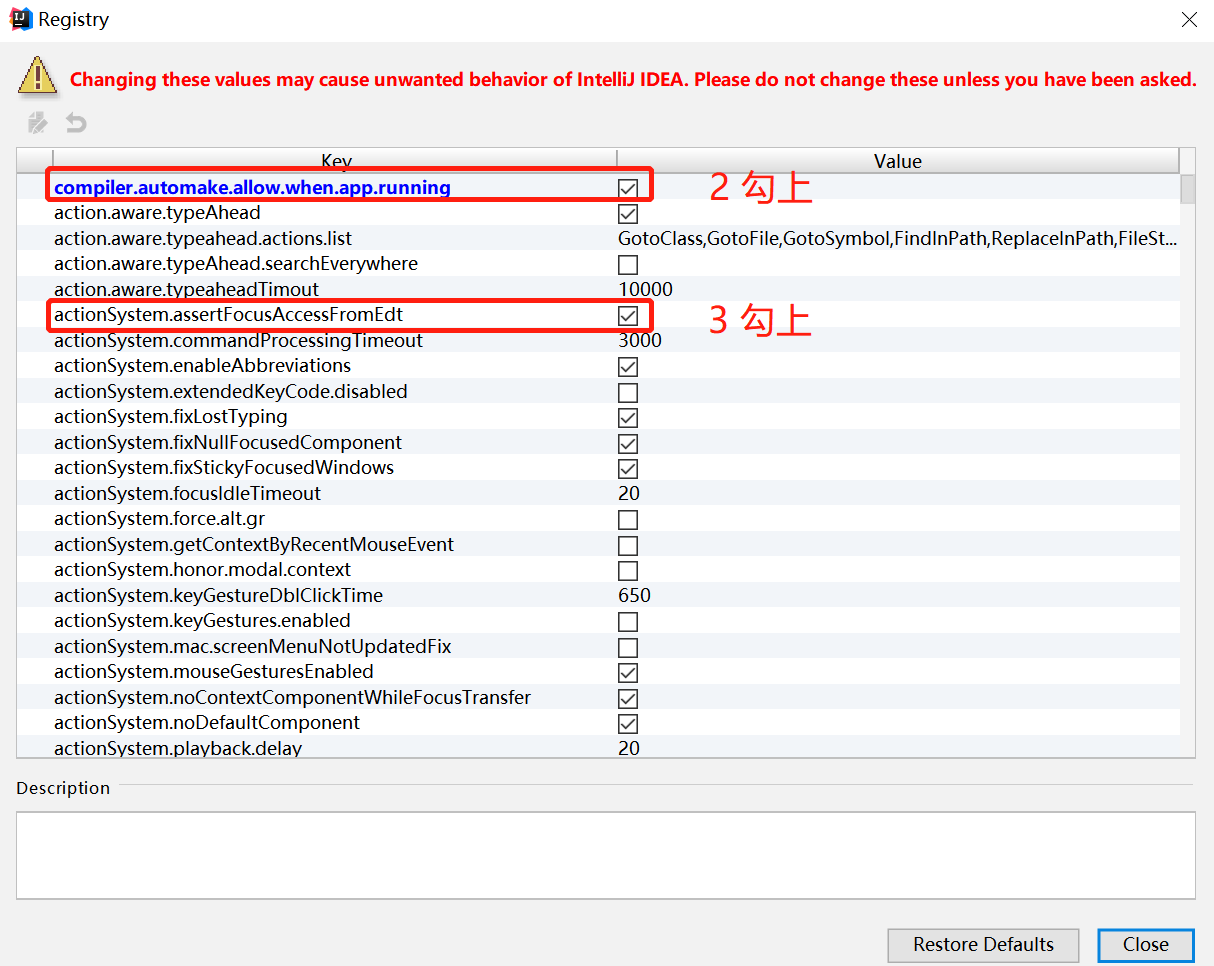This screenshot has height=966, width=1214.
Task: Select actionSystem.keyGestureDblClickTime key
Action: 219,596
